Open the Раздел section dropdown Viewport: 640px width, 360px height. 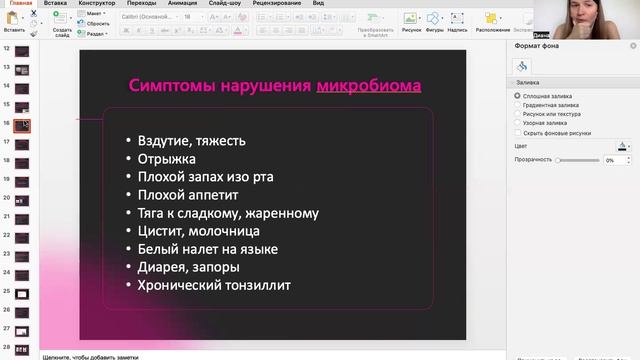click(x=93, y=34)
